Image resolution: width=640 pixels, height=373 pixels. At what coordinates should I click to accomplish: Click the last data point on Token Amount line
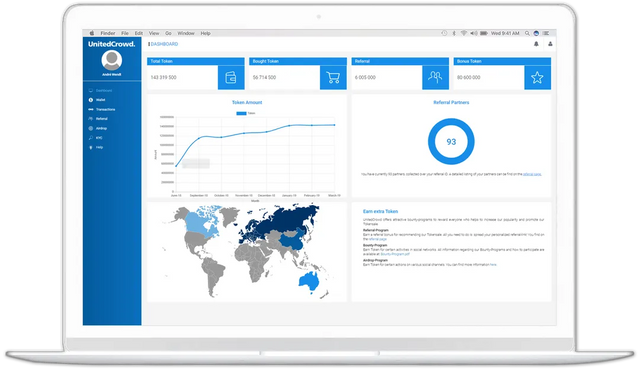coord(335,125)
